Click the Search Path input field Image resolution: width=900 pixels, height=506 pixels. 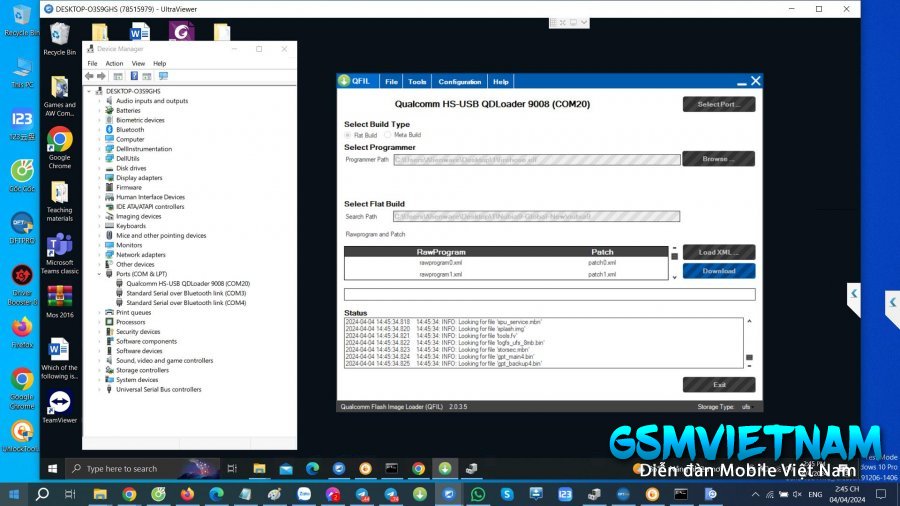coord(536,216)
